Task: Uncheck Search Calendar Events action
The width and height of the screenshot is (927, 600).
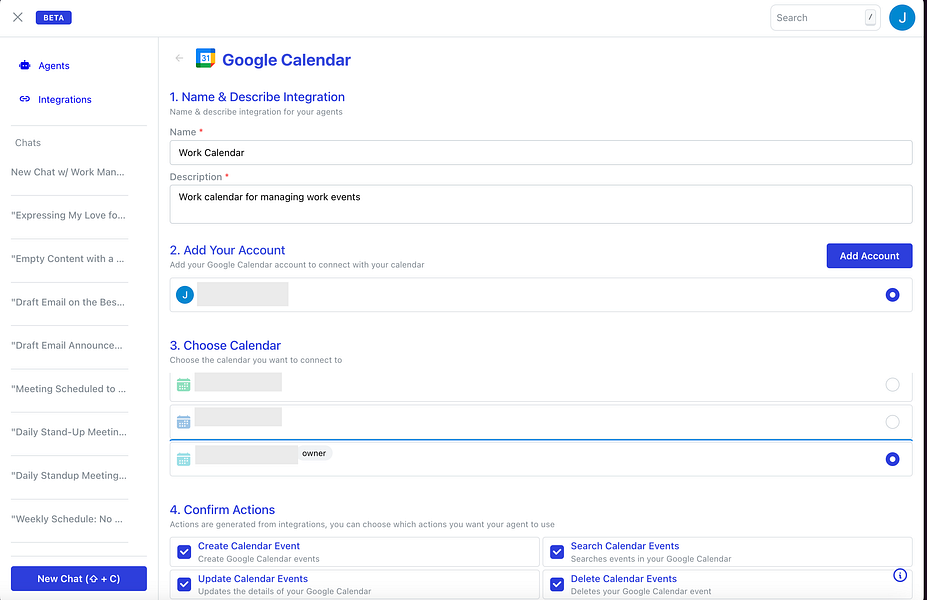Action: coord(557,552)
